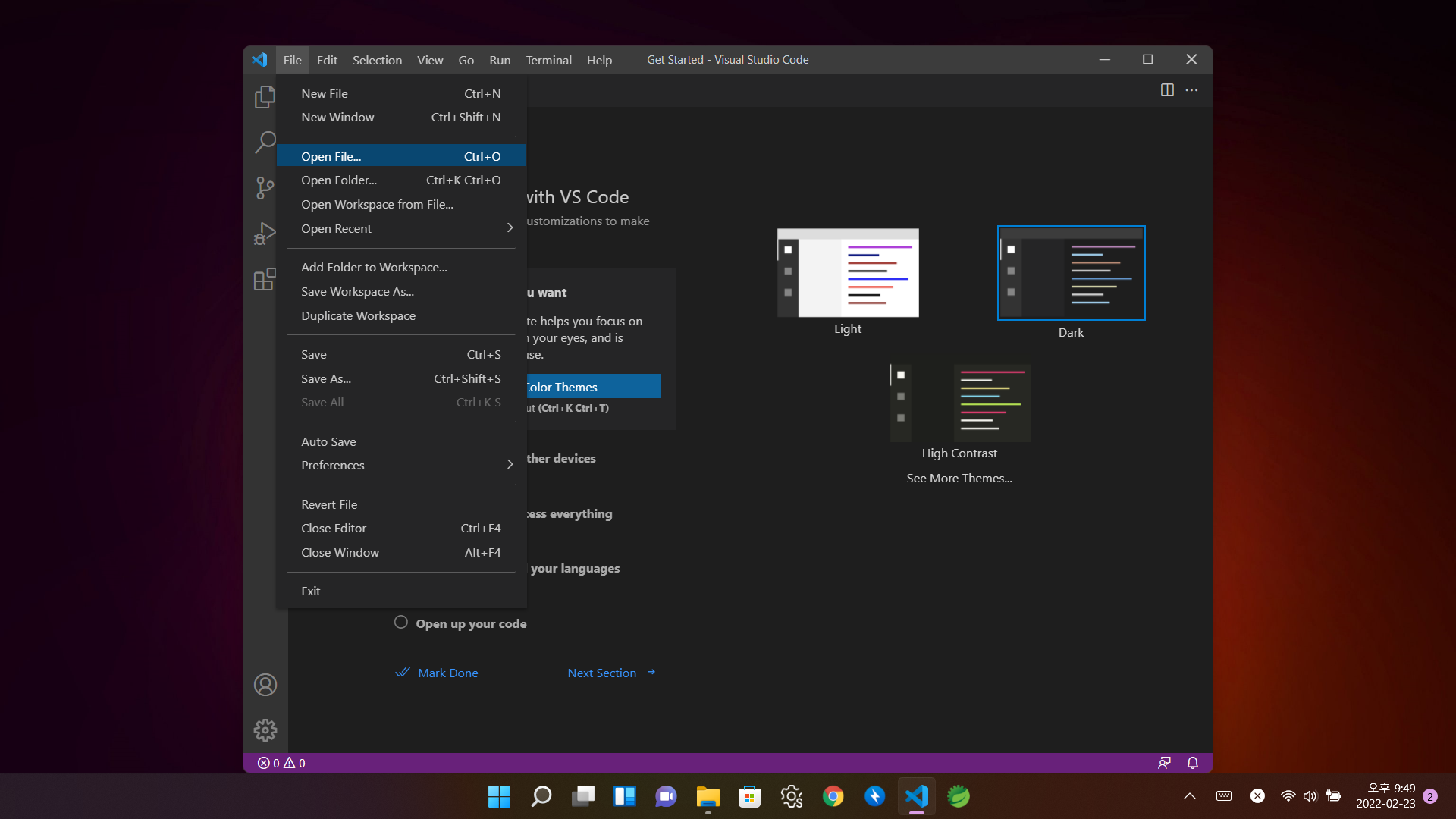
Task: Toggle the Auto Save menu option
Action: point(328,441)
